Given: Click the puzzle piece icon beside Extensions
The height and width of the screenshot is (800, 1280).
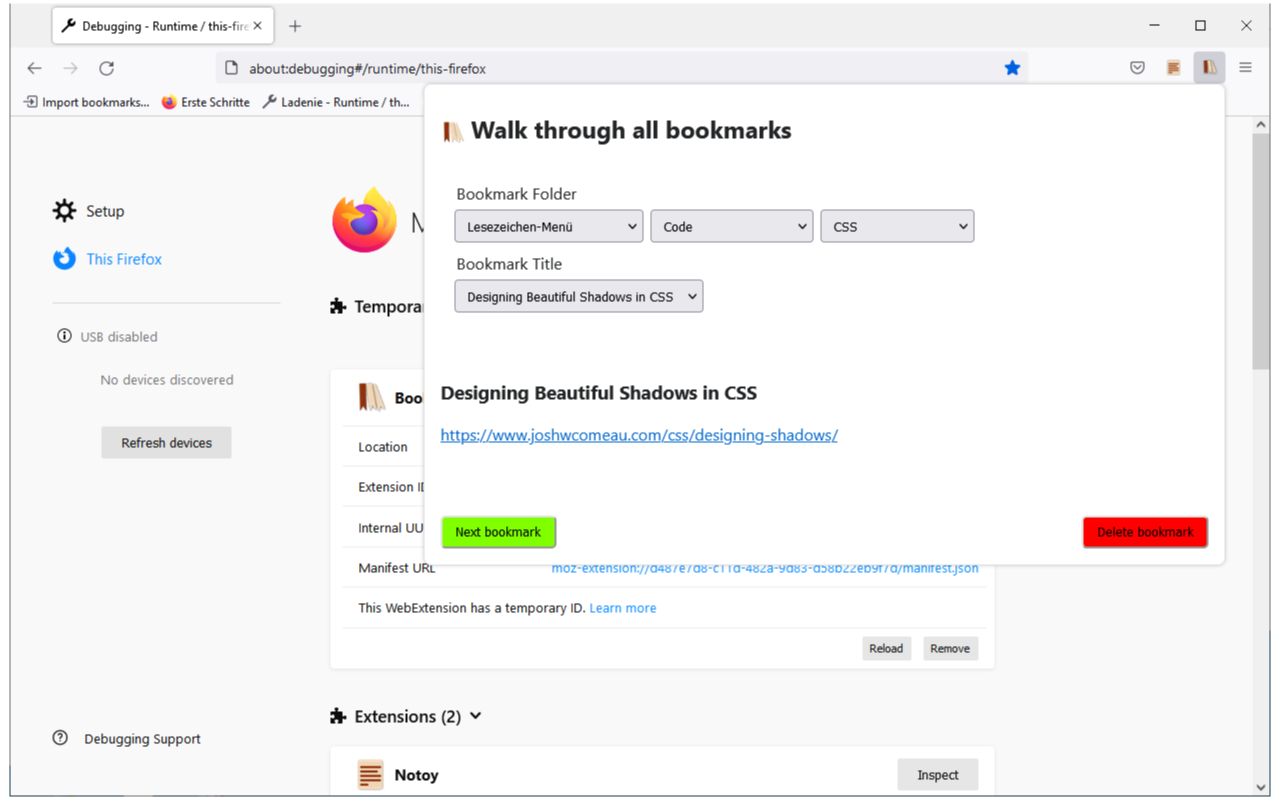Looking at the screenshot, I should pyautogui.click(x=337, y=715).
